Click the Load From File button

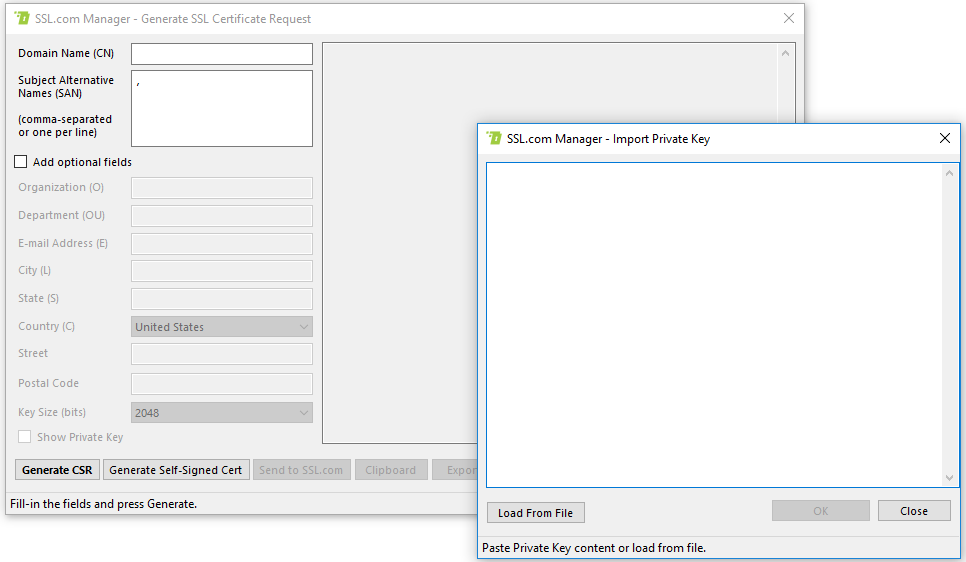coord(535,513)
